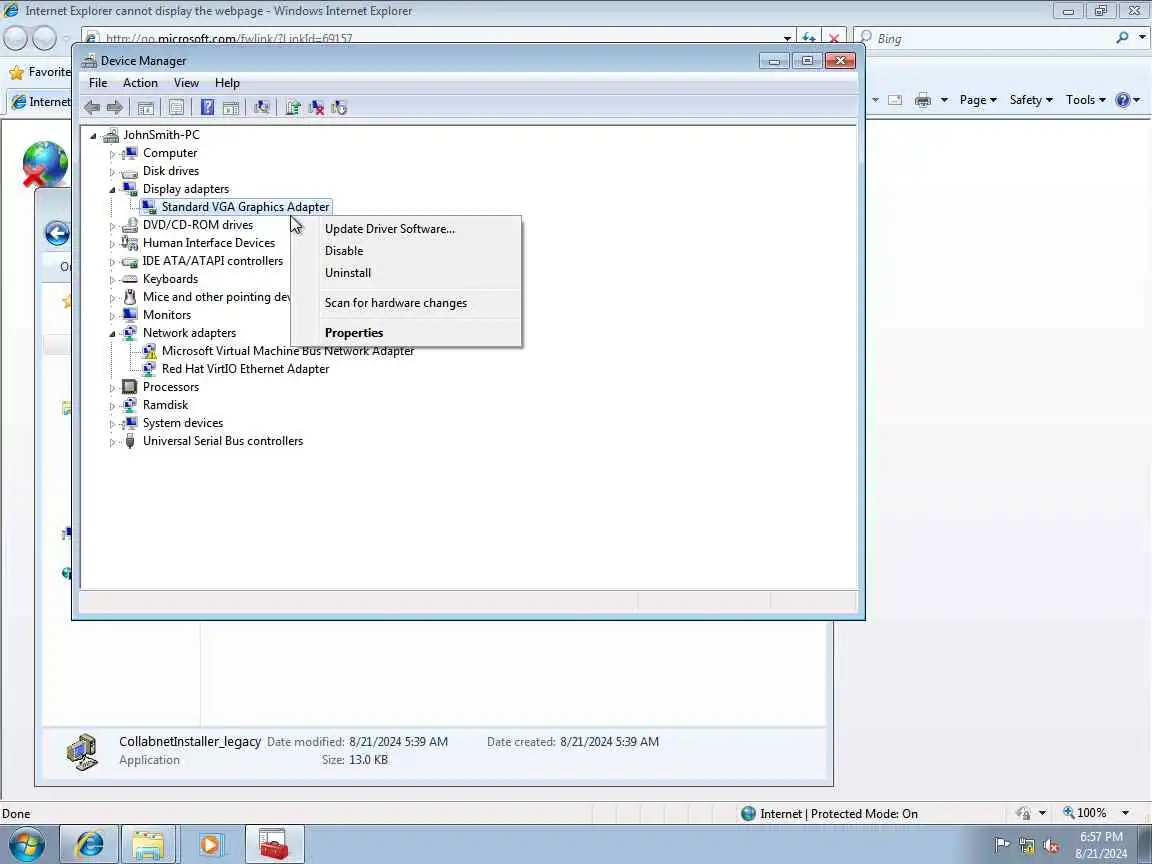Open the zoom level dropdown arrow beside 100%

(x=1125, y=813)
